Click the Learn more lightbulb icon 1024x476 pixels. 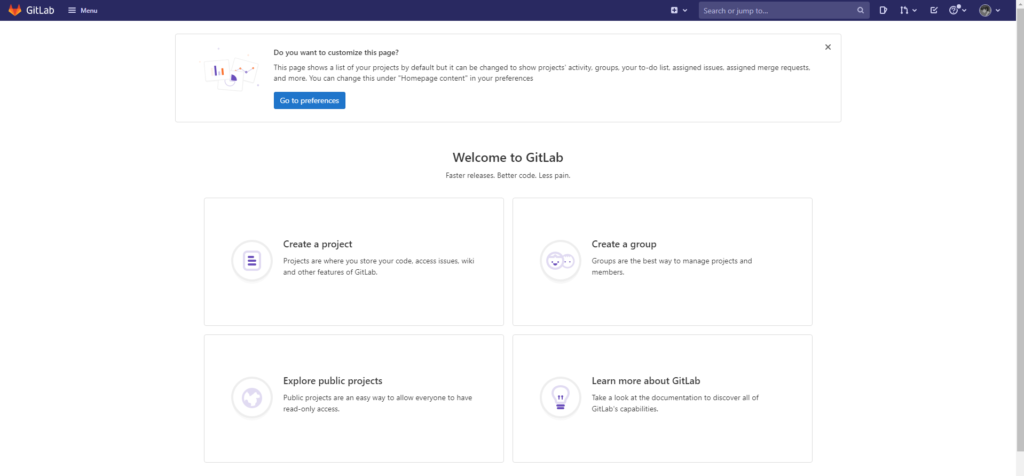pyautogui.click(x=559, y=397)
